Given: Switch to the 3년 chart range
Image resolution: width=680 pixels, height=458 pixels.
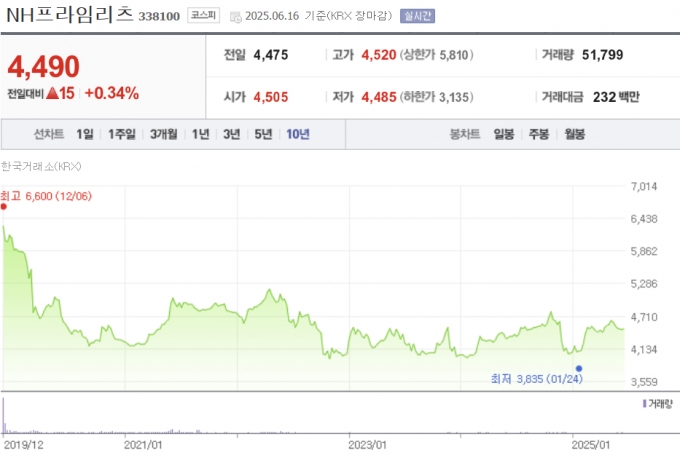Looking at the screenshot, I should [x=232, y=134].
